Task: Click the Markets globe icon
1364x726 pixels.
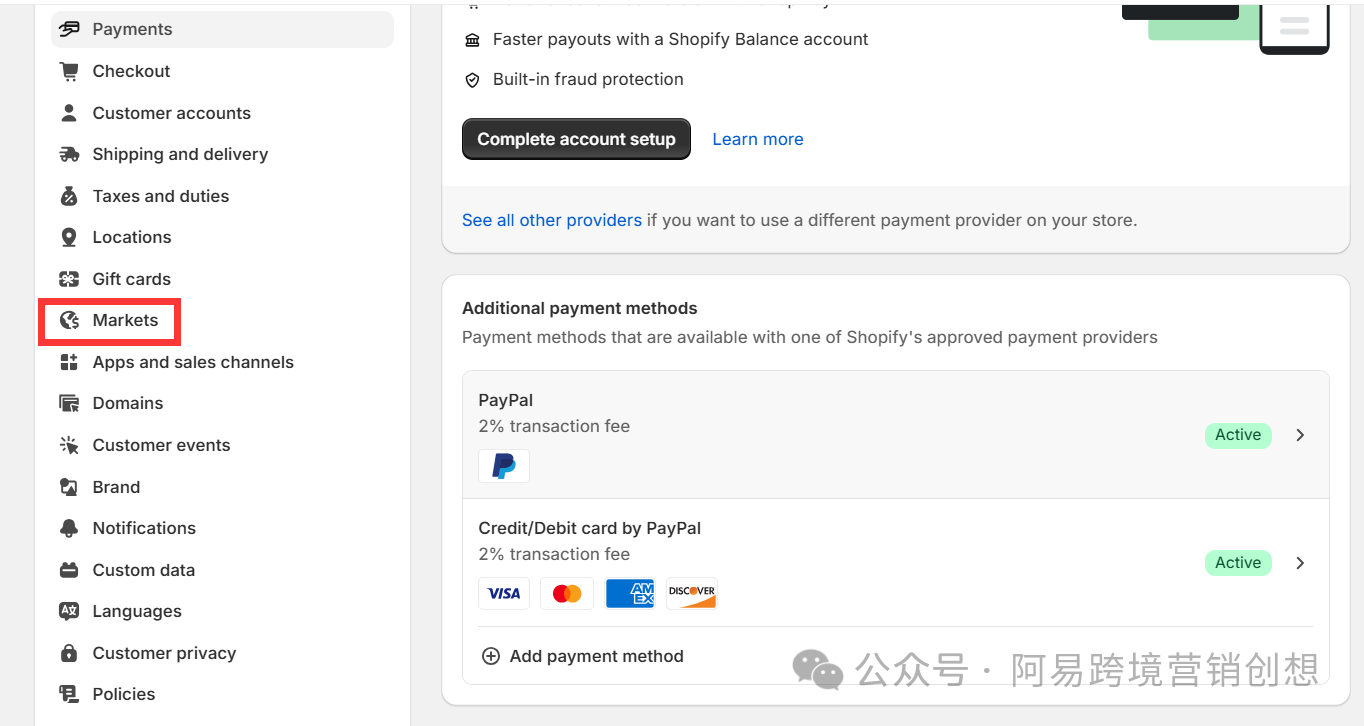Action: [69, 320]
